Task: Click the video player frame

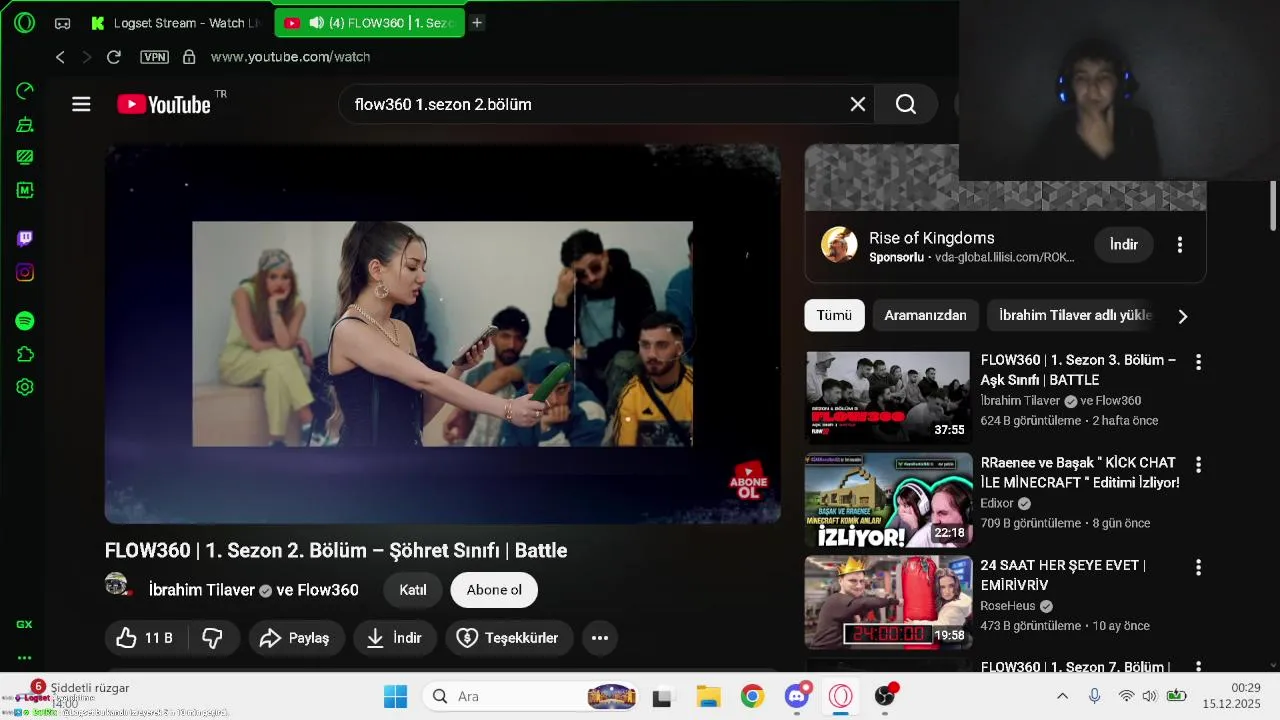Action: pyautogui.click(x=443, y=334)
